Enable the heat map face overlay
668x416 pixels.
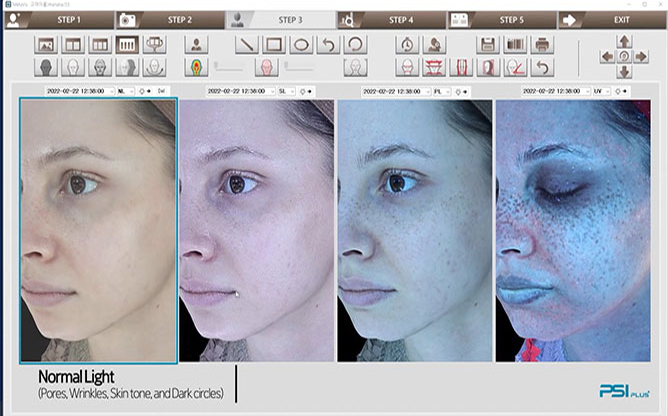[196, 67]
